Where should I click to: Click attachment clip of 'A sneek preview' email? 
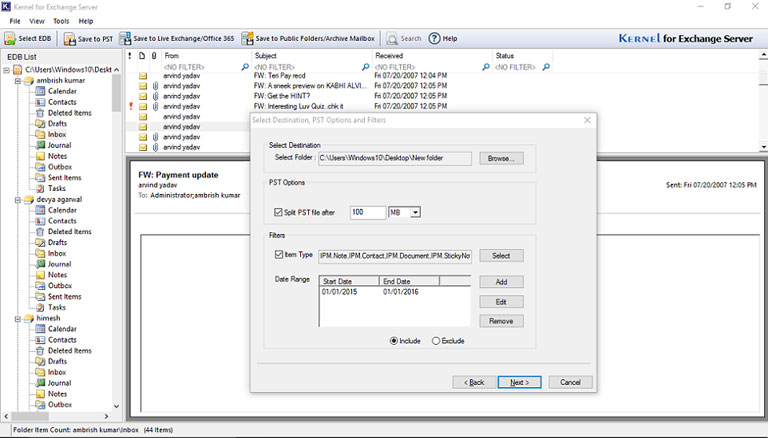tap(155, 86)
